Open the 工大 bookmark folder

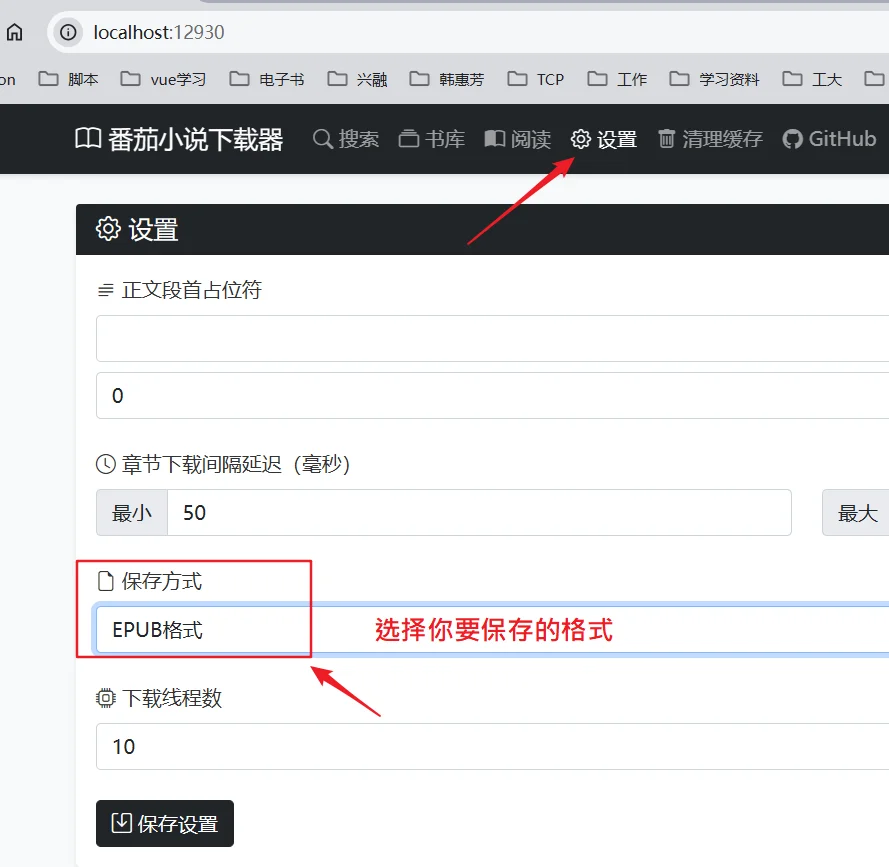pyautogui.click(x=812, y=79)
